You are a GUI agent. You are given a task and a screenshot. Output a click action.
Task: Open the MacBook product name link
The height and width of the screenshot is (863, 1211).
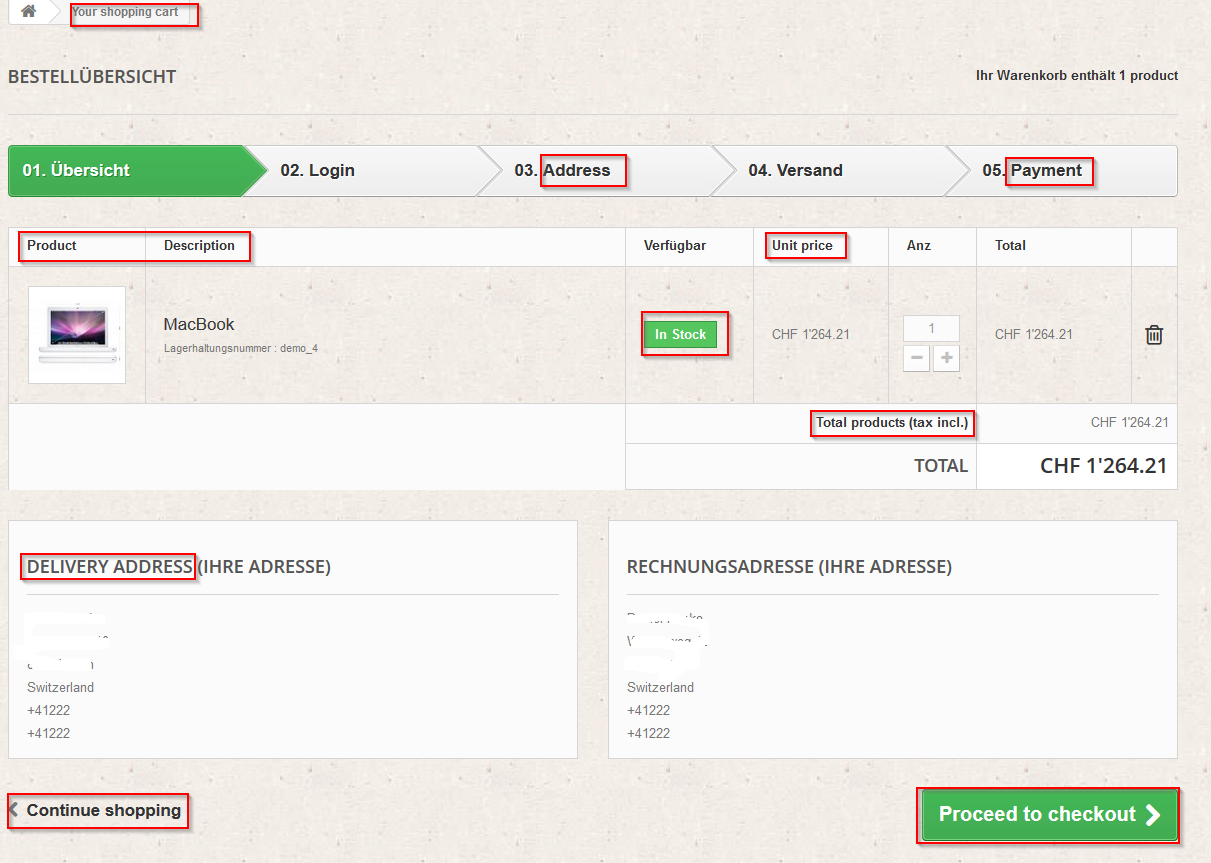pos(199,324)
